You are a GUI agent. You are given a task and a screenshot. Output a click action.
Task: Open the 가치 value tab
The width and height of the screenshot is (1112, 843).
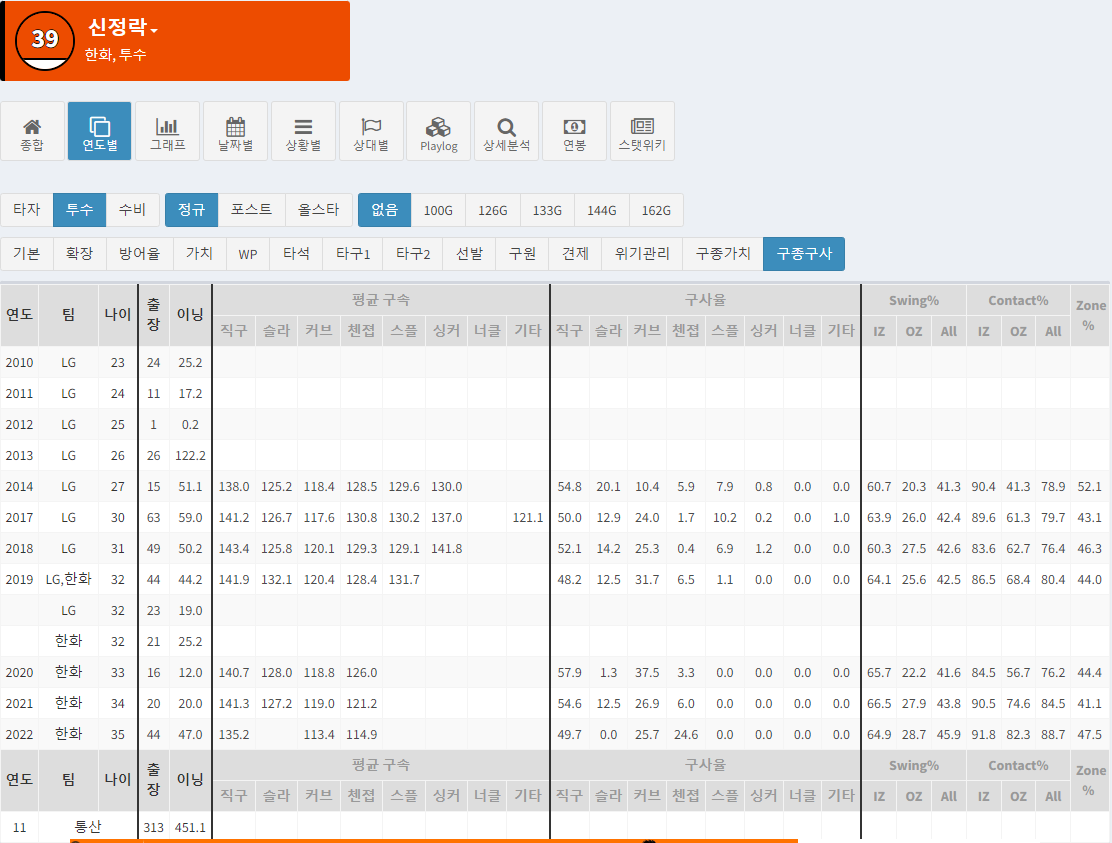point(199,254)
